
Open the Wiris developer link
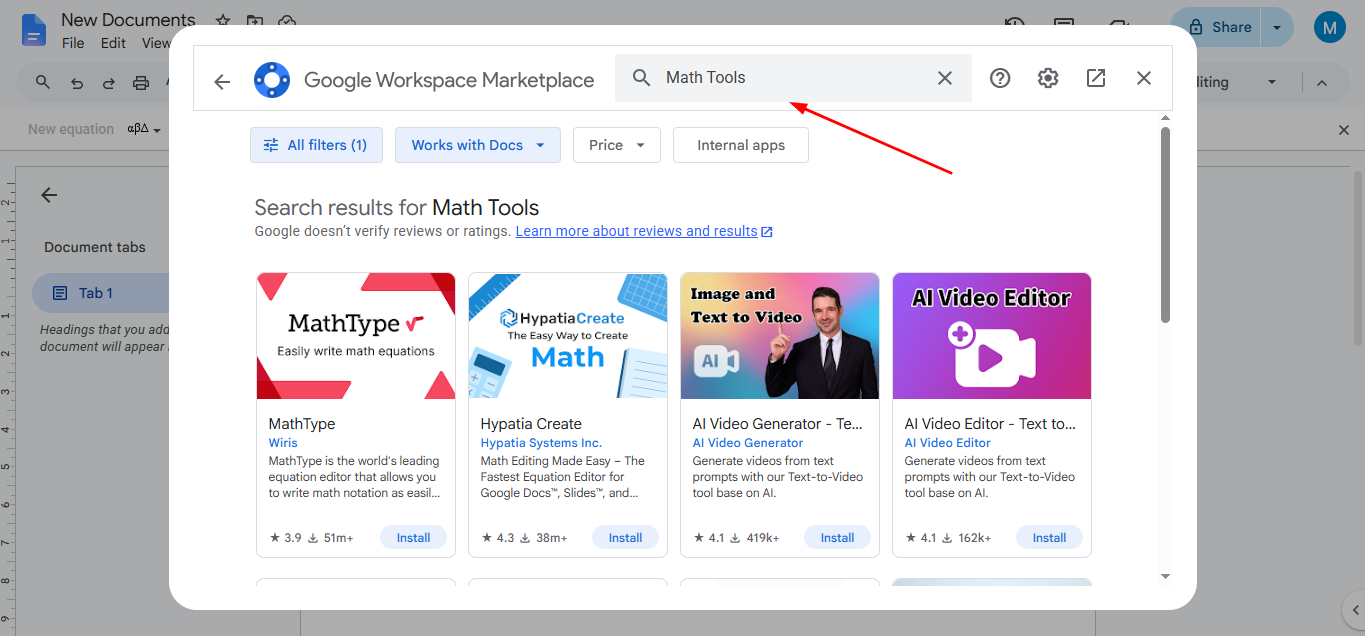coord(283,443)
